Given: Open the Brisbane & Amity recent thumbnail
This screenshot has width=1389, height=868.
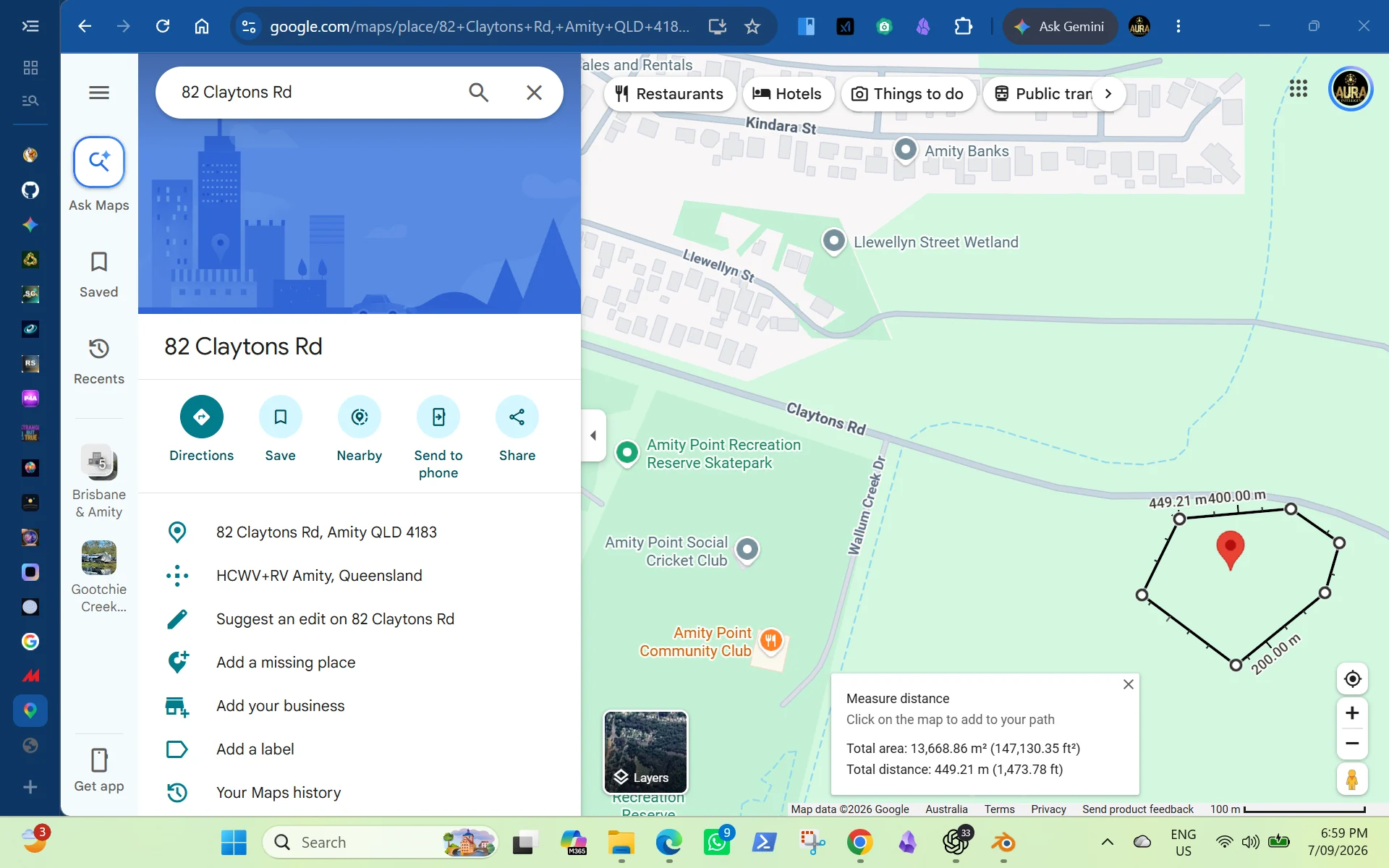Looking at the screenshot, I should pos(99,462).
